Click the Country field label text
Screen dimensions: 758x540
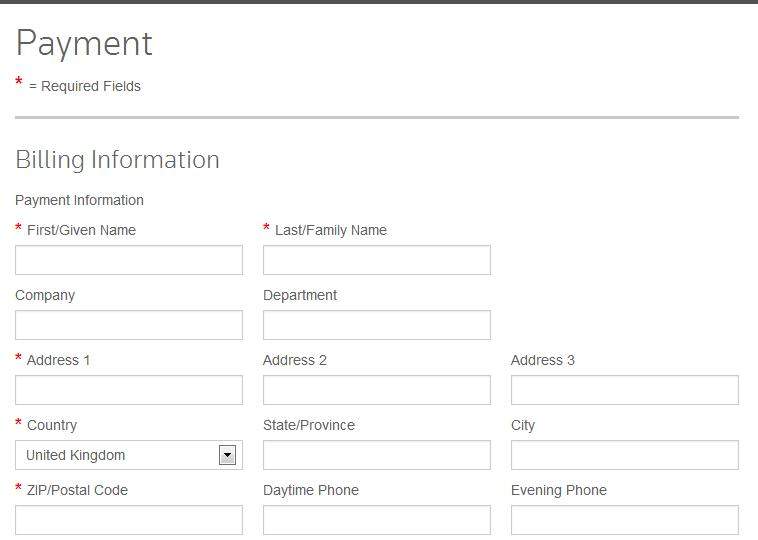pyautogui.click(x=52, y=425)
